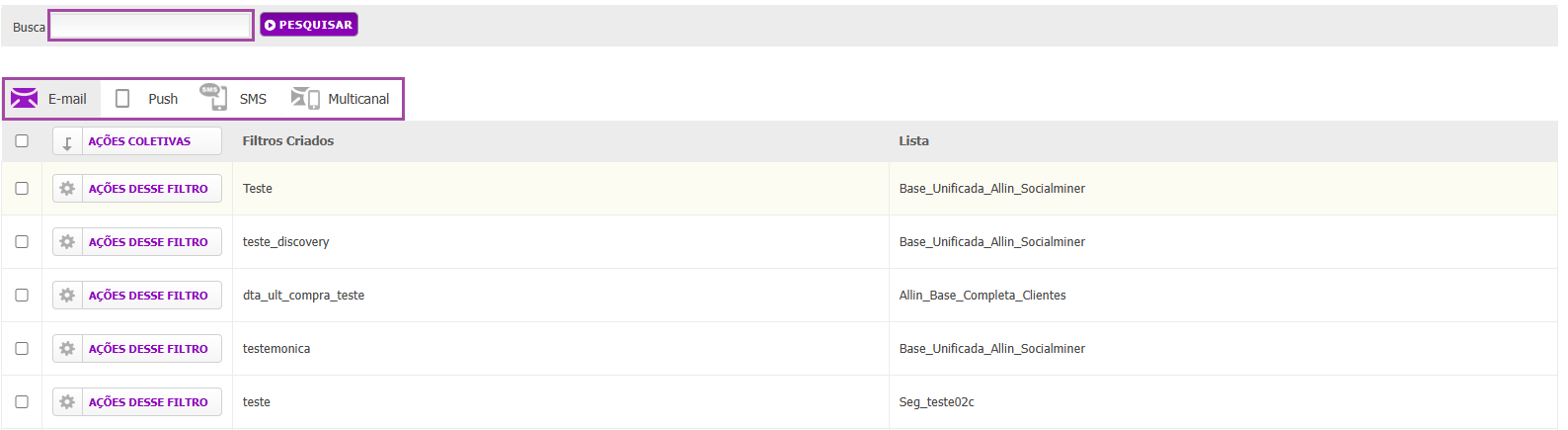Check the box for Teste filter row
The image size is (1568, 430).
[x=22, y=189]
